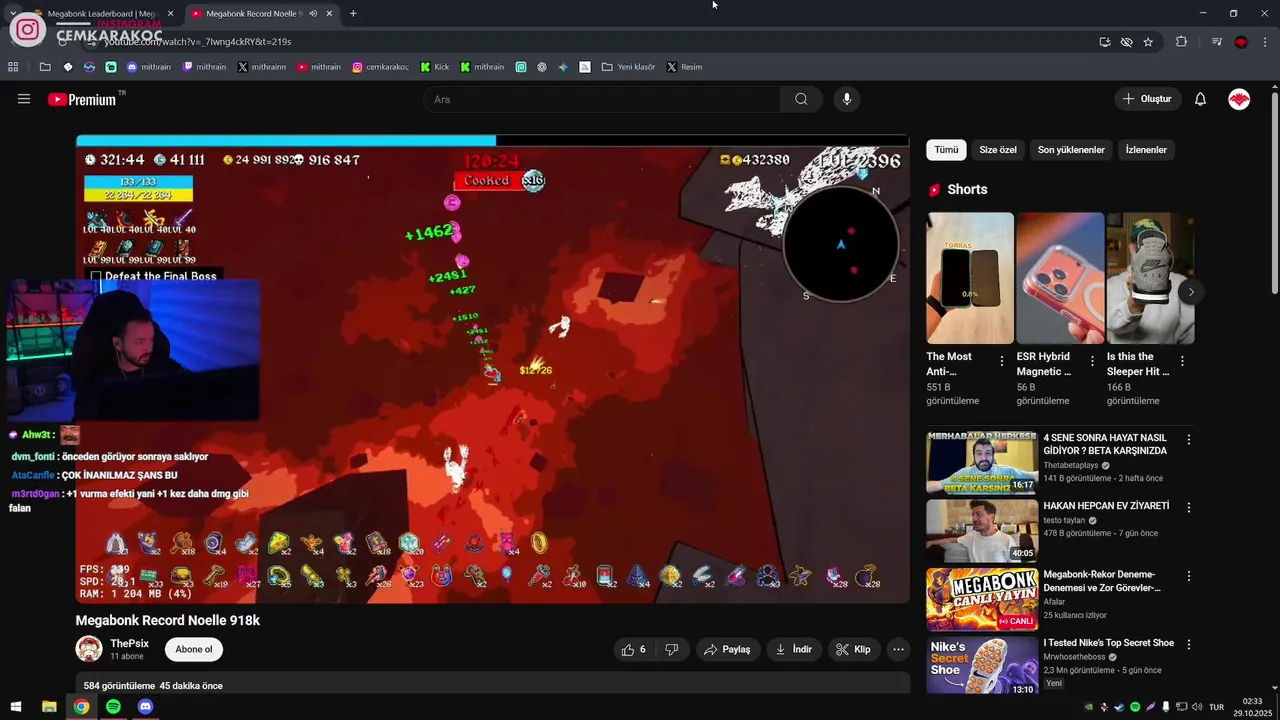Select the Tümü filter chip
Screen dimensions: 1280x720
tap(946, 150)
